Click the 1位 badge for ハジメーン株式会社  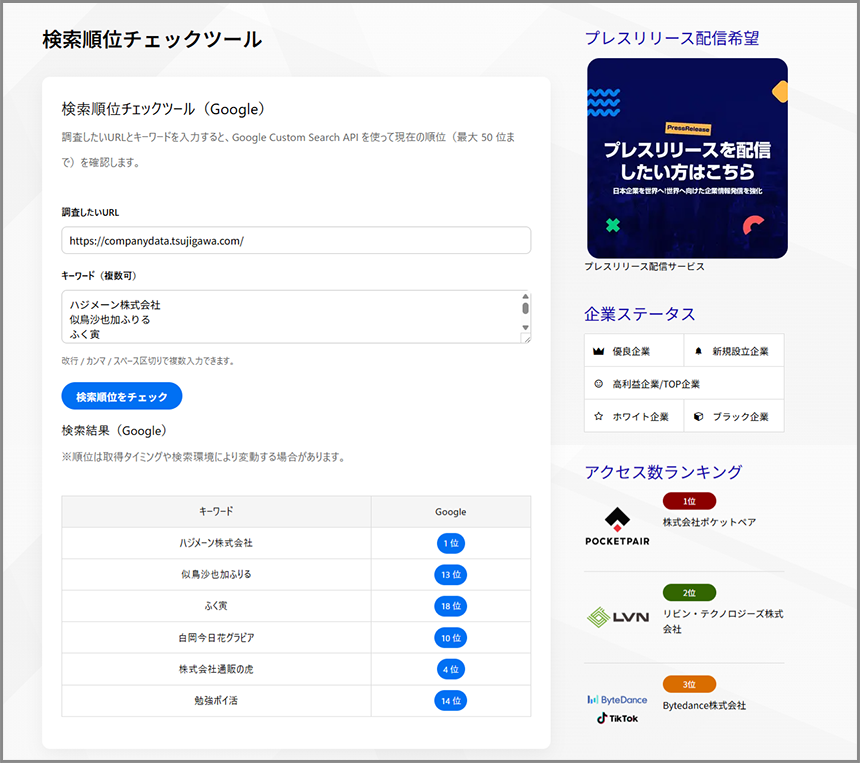(450, 543)
